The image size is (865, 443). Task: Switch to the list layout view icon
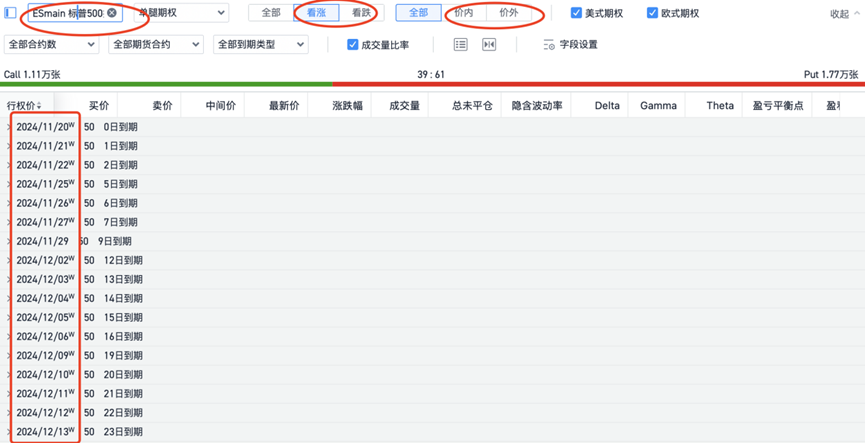(x=461, y=45)
